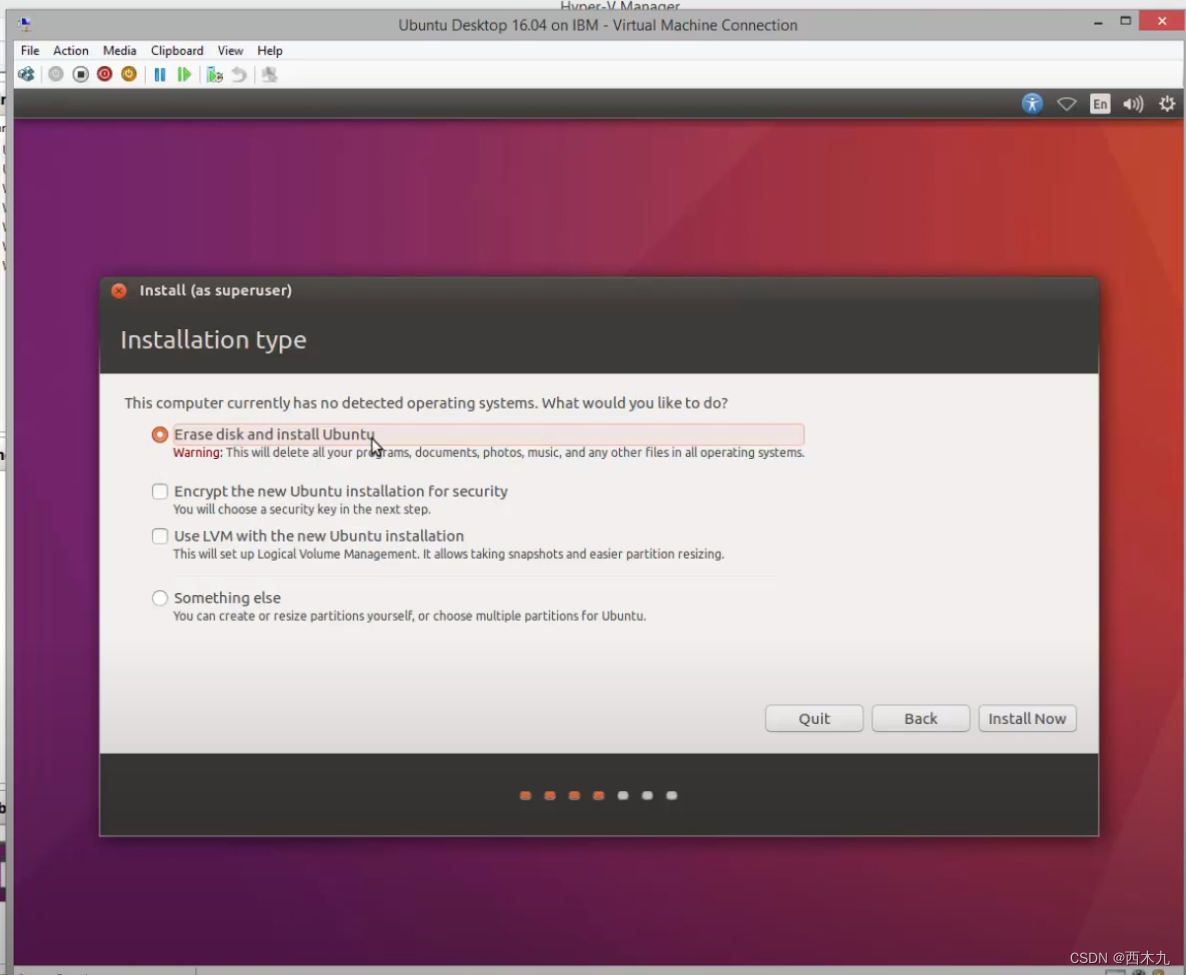Open the Clipboard menu
The height and width of the screenshot is (975, 1186).
(x=177, y=50)
